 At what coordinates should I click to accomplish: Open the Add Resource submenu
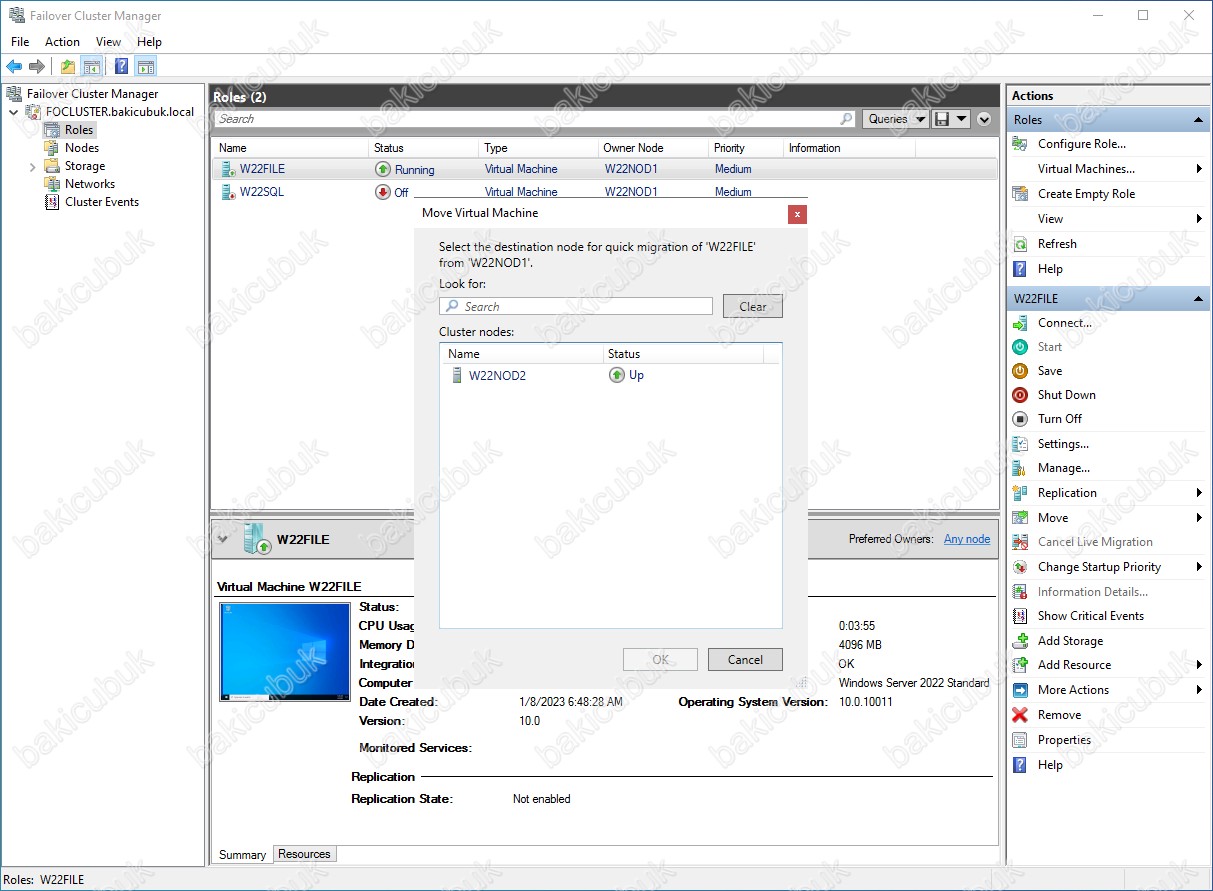click(1108, 665)
